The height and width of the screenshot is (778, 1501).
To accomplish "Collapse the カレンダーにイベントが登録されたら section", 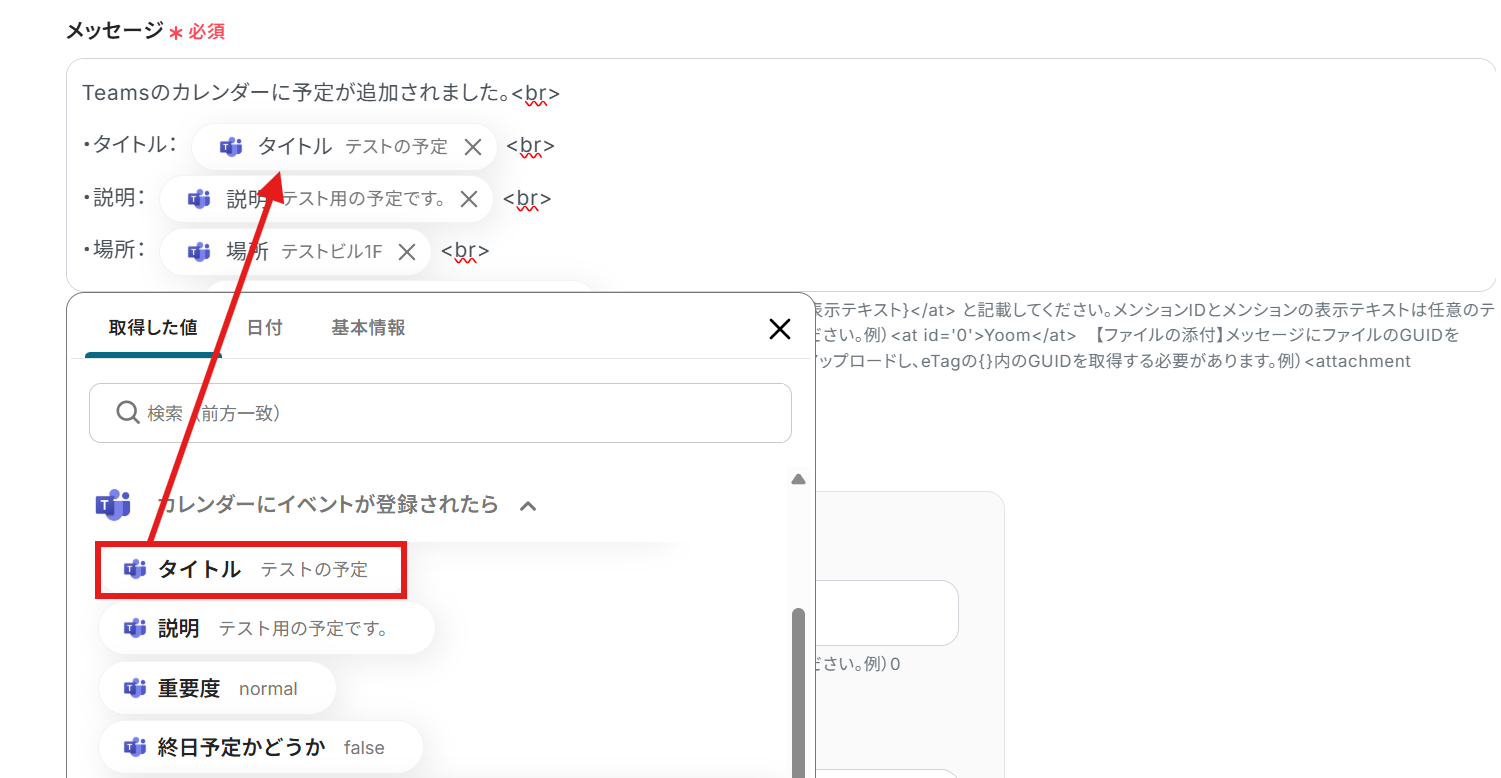I will [528, 506].
